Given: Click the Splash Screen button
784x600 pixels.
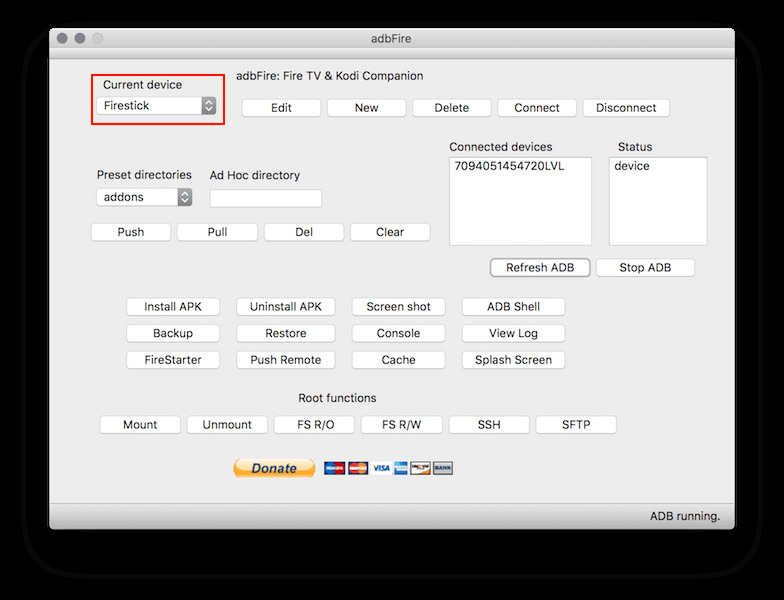Looking at the screenshot, I should coord(514,360).
